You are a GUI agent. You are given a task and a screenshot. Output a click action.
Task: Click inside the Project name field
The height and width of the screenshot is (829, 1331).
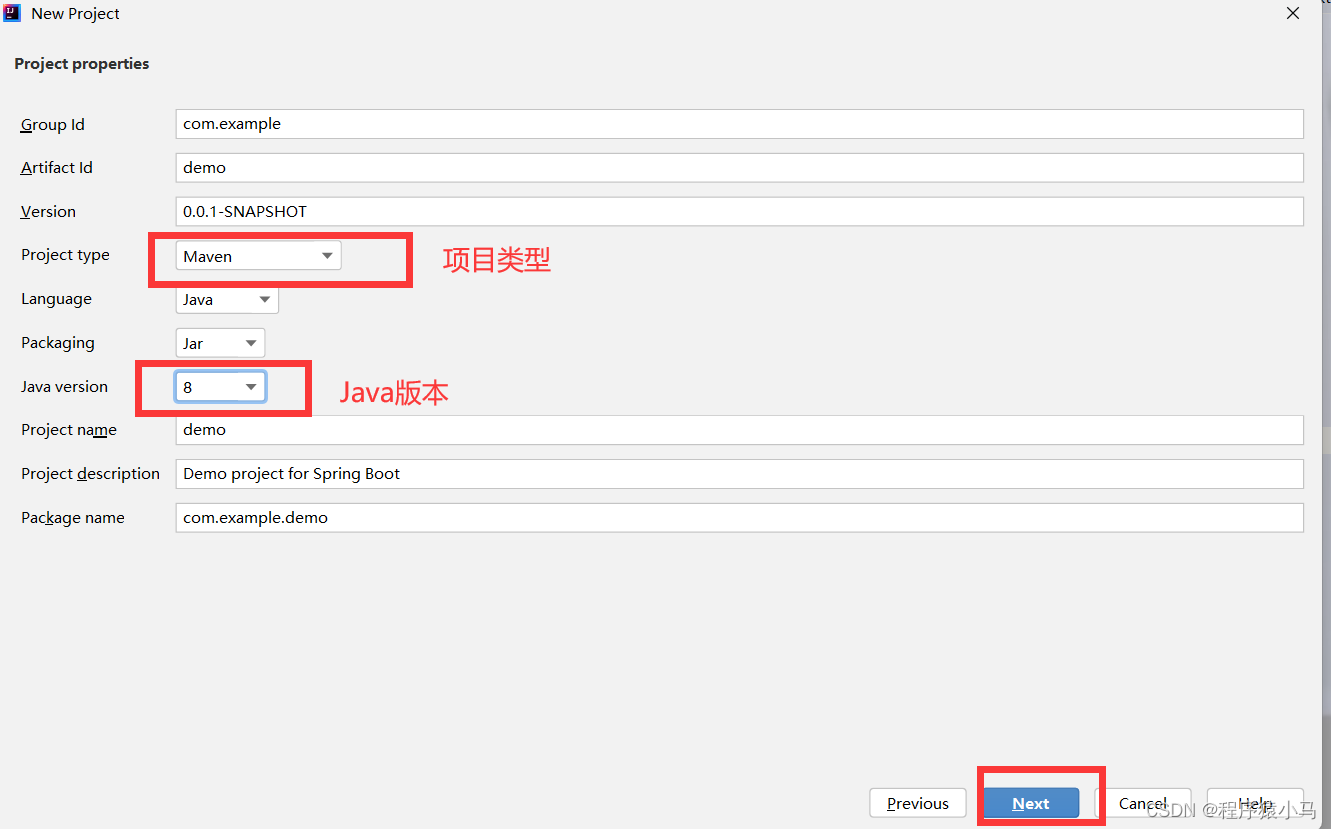[x=600, y=429]
